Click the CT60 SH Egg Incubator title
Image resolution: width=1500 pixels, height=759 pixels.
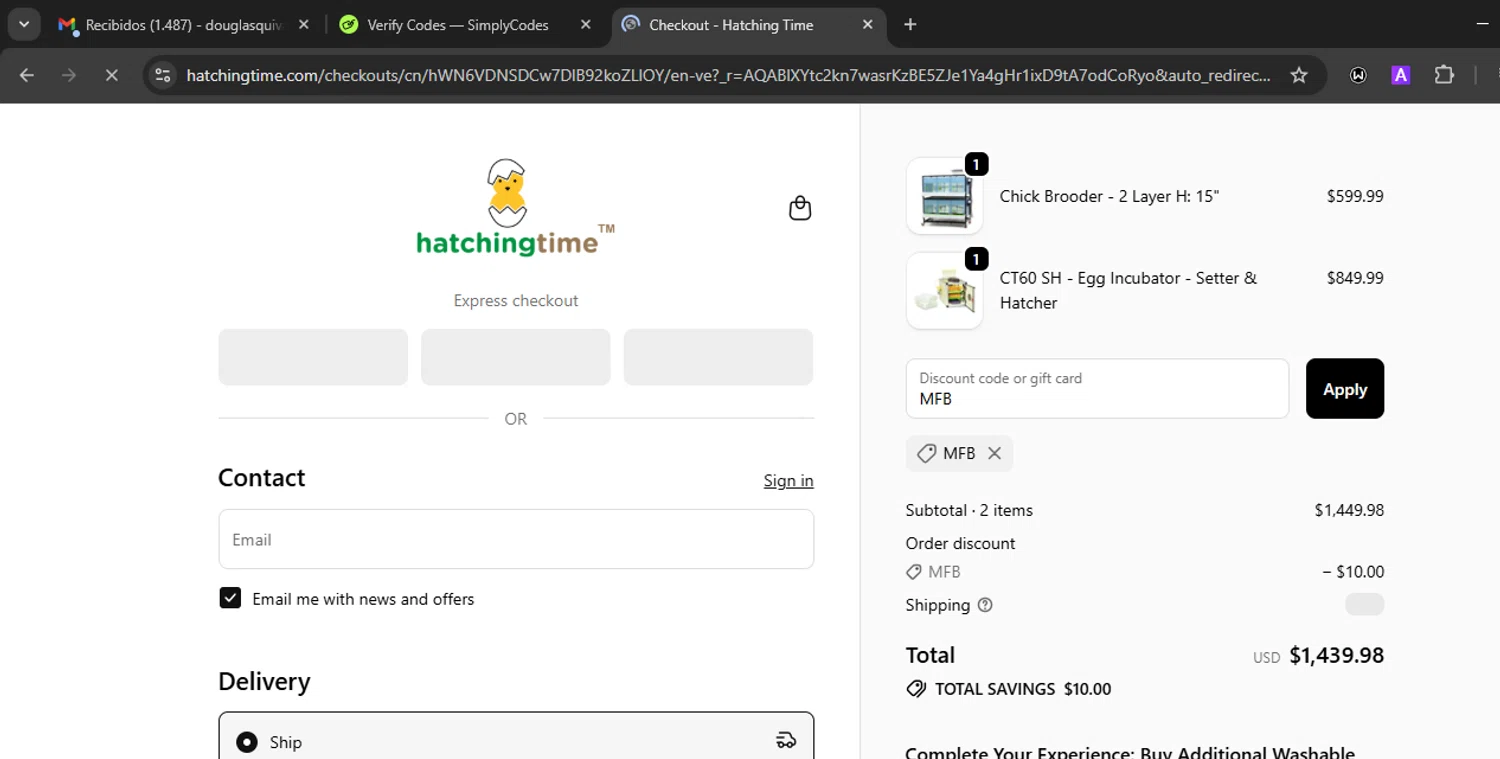click(x=1128, y=290)
